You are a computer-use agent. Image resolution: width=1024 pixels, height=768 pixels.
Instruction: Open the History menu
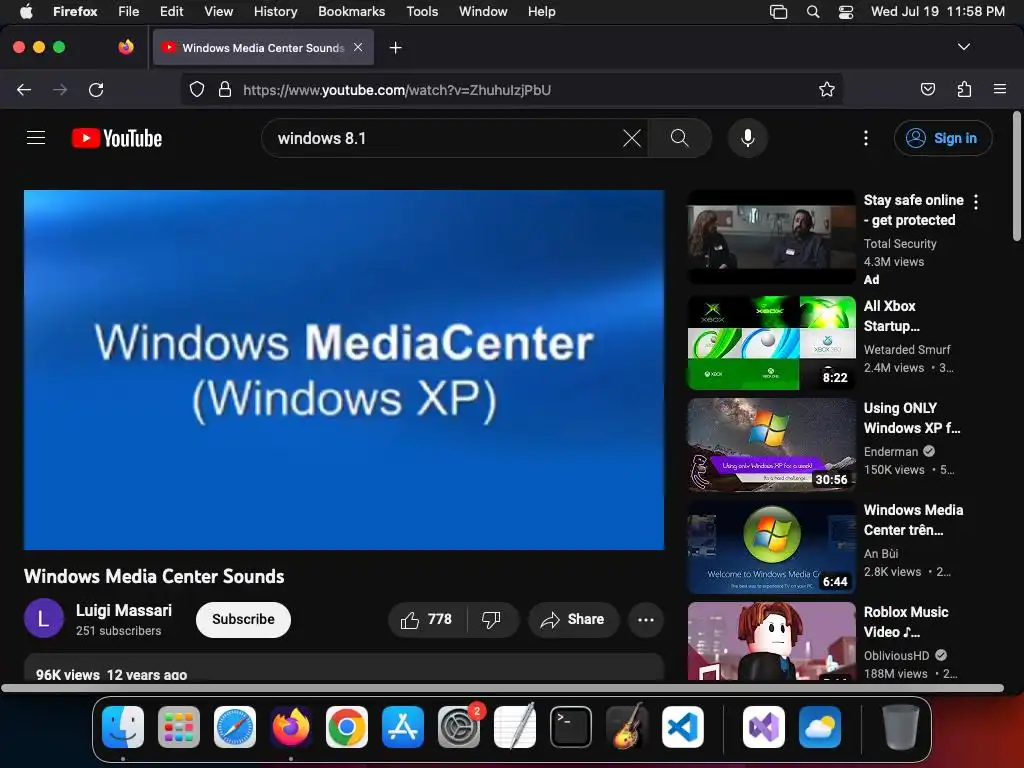(275, 11)
